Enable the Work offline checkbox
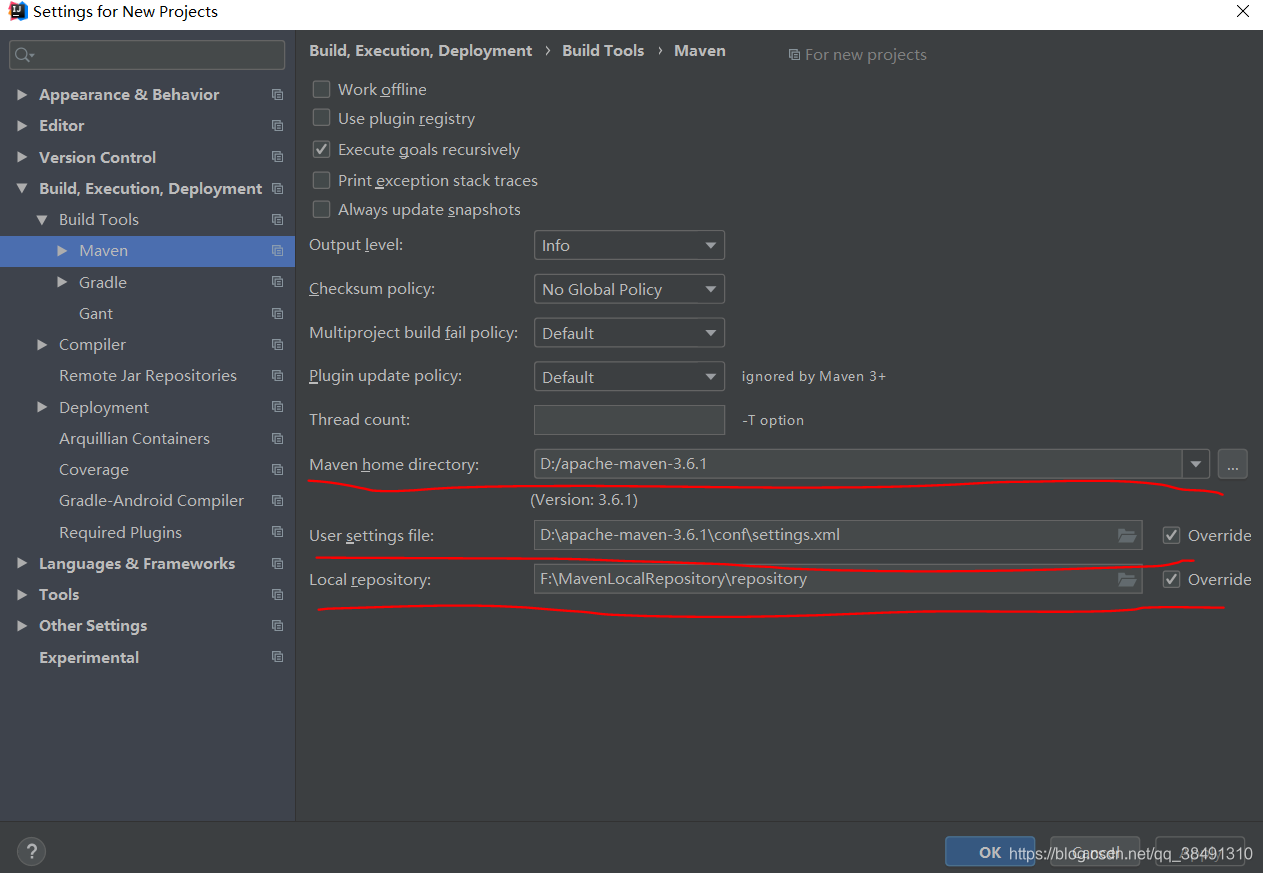Image resolution: width=1263 pixels, height=873 pixels. pos(321,89)
